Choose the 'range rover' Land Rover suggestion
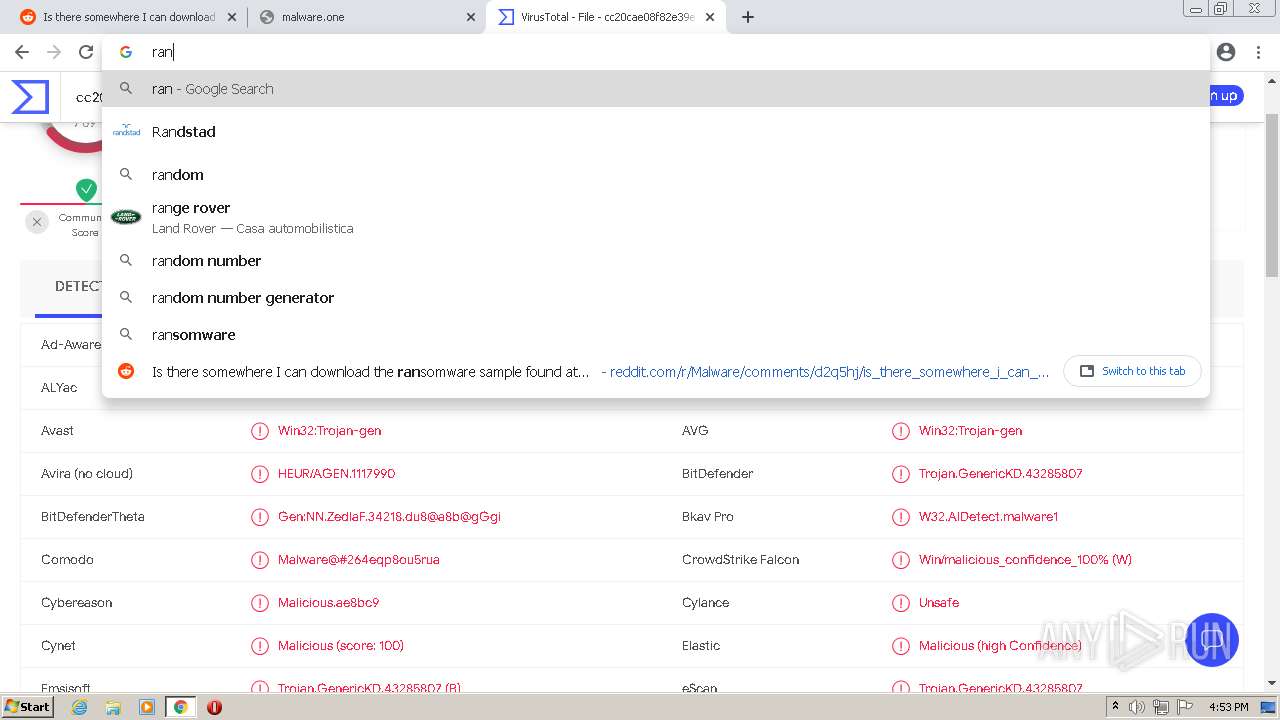The width and height of the screenshot is (1280, 720). point(655,217)
